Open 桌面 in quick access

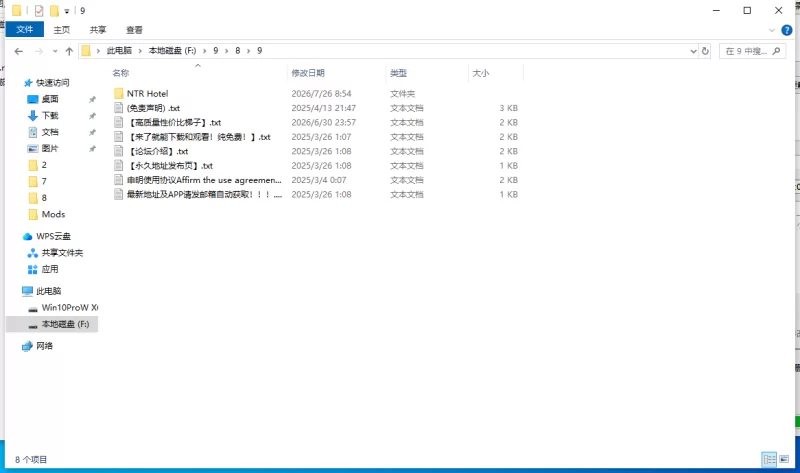(50, 99)
